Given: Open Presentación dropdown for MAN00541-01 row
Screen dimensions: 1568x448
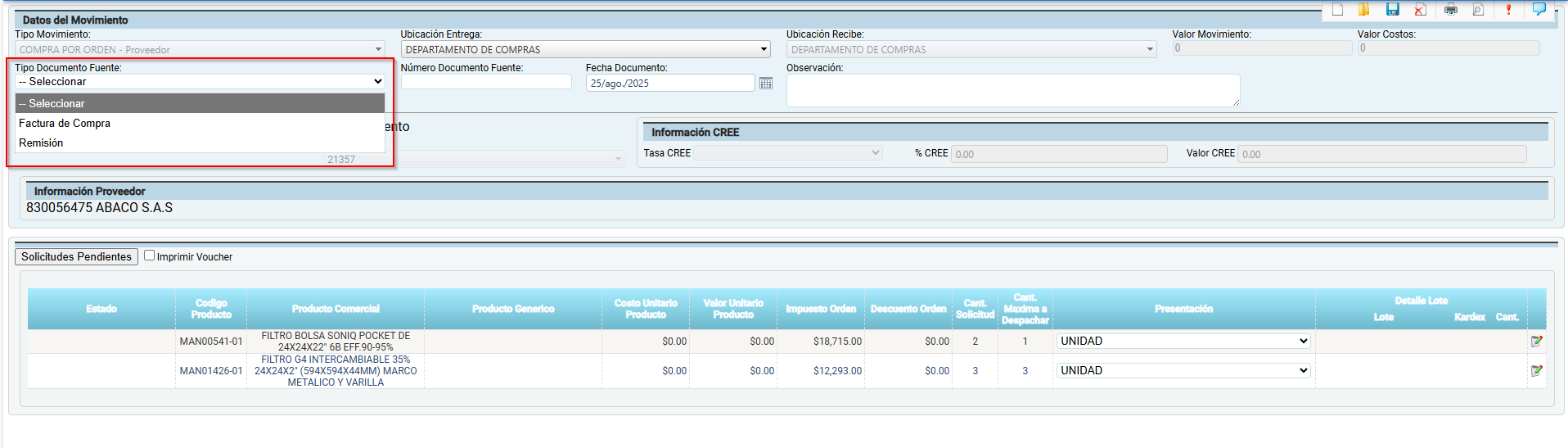Looking at the screenshot, I should (x=1183, y=342).
